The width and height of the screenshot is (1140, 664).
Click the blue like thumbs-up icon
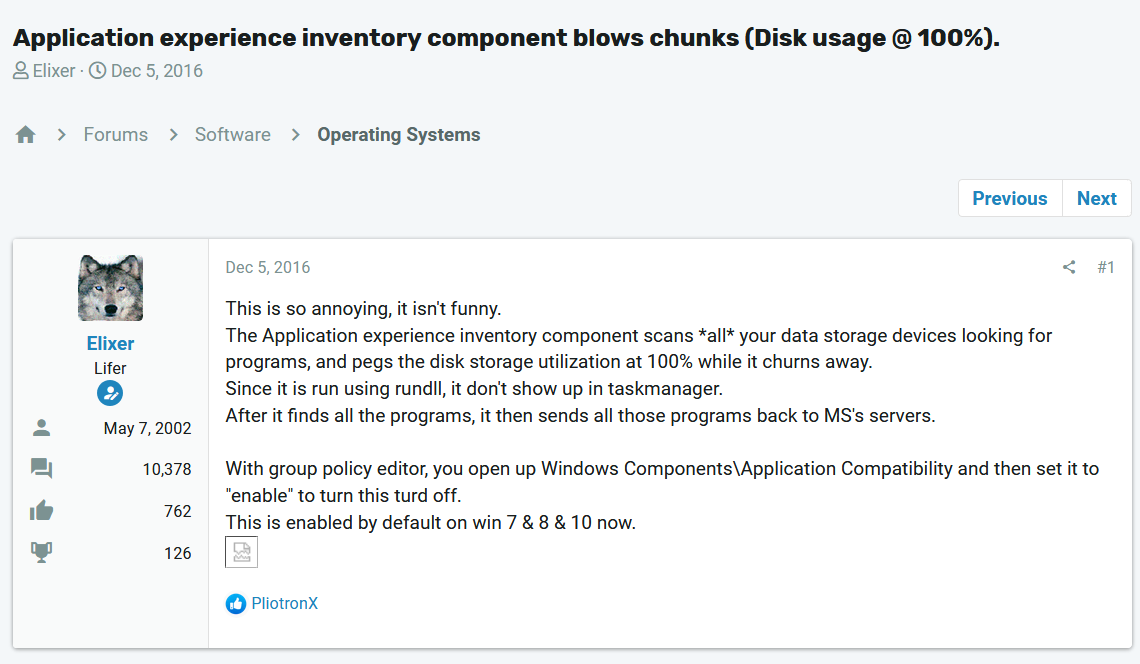pyautogui.click(x=236, y=603)
